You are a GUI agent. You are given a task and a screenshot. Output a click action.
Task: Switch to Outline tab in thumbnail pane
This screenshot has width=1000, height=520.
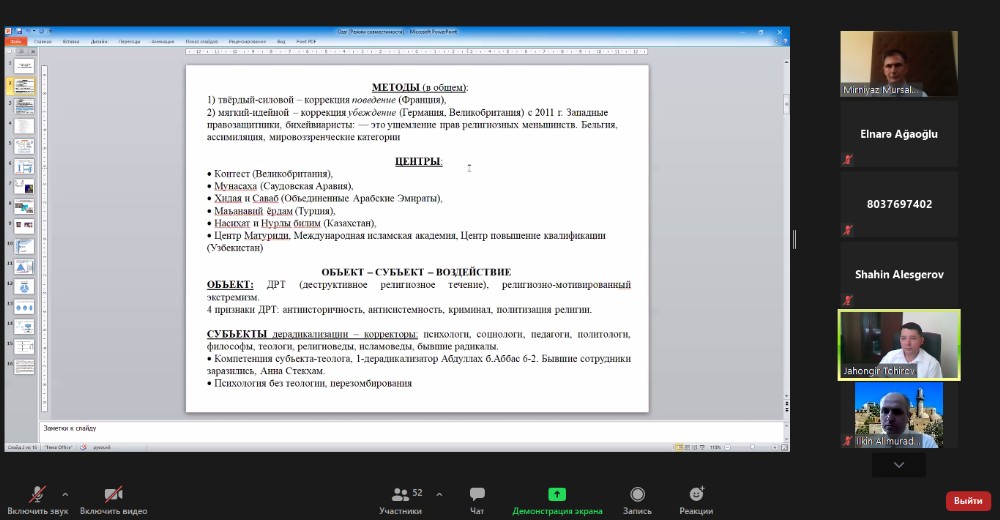(x=21, y=52)
